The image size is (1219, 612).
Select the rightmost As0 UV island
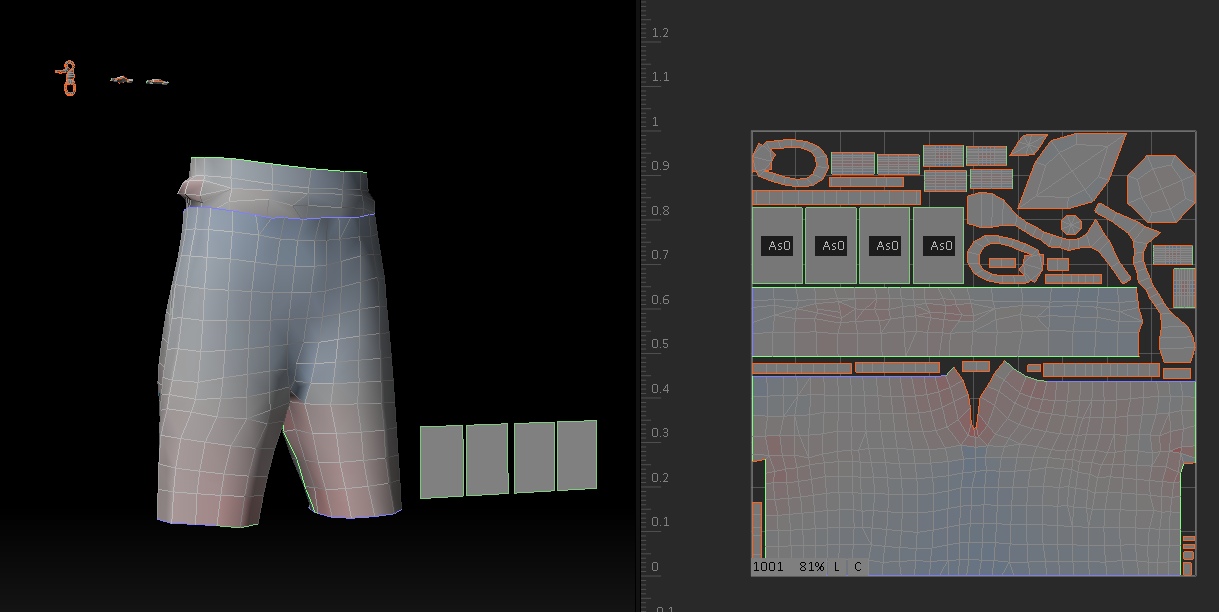pyautogui.click(x=940, y=245)
